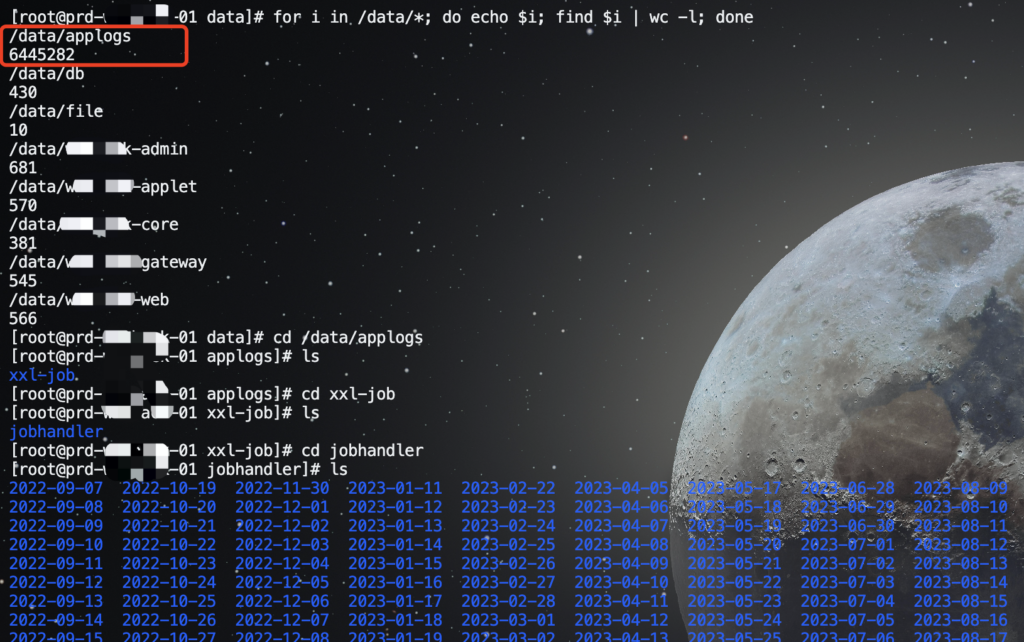The image size is (1024, 642).
Task: Click the blue jobhandler directory name
Action: (56, 431)
